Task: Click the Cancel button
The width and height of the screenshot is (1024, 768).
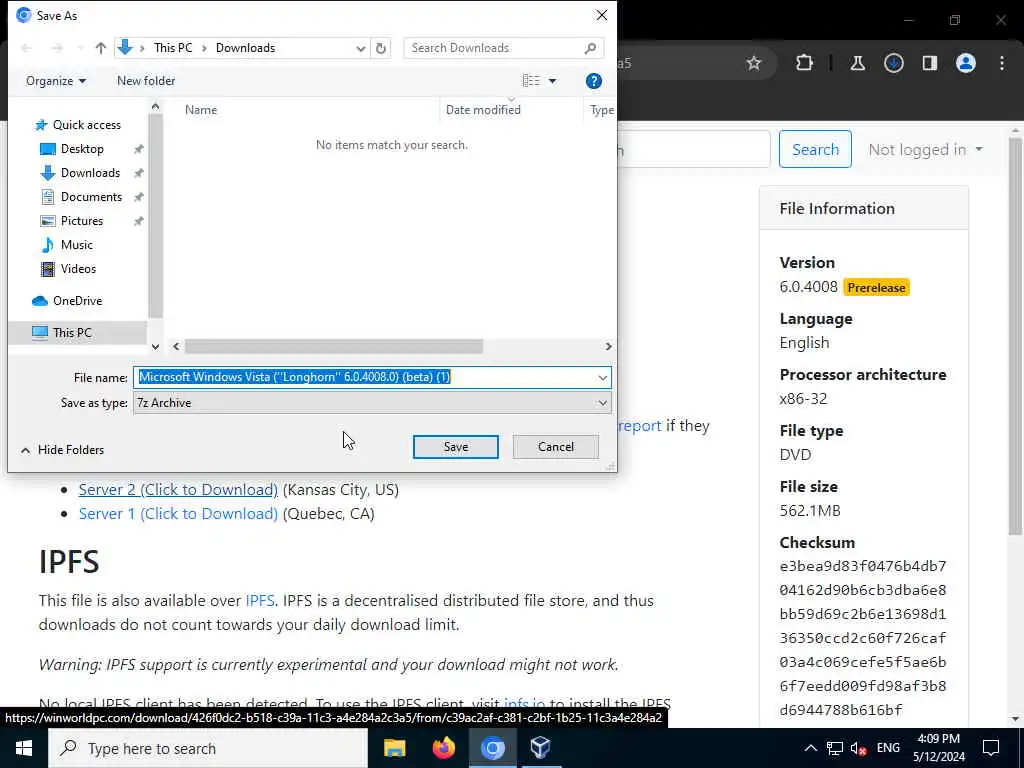Action: (x=556, y=447)
